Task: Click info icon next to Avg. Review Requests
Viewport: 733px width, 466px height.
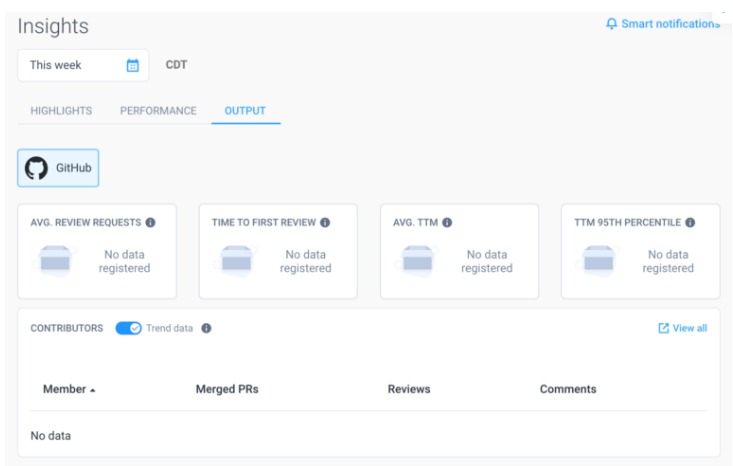Action: pyautogui.click(x=150, y=222)
